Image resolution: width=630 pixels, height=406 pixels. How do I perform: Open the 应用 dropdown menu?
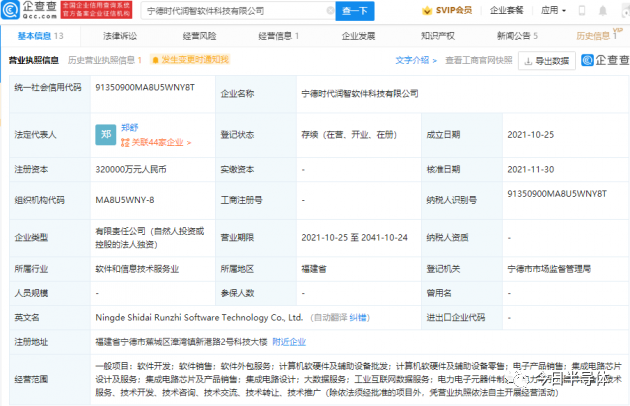(553, 10)
